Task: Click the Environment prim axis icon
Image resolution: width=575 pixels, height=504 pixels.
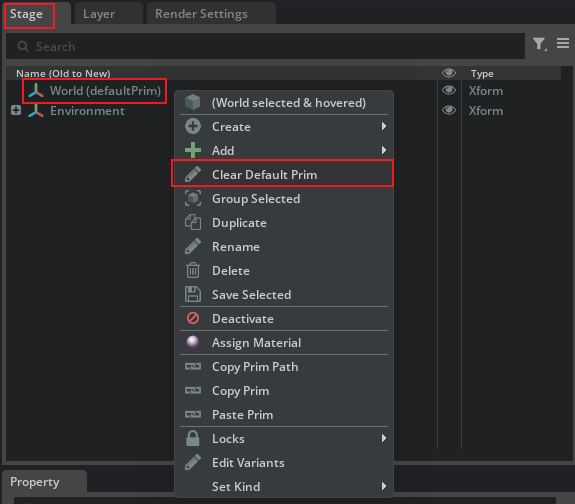Action: [36, 111]
